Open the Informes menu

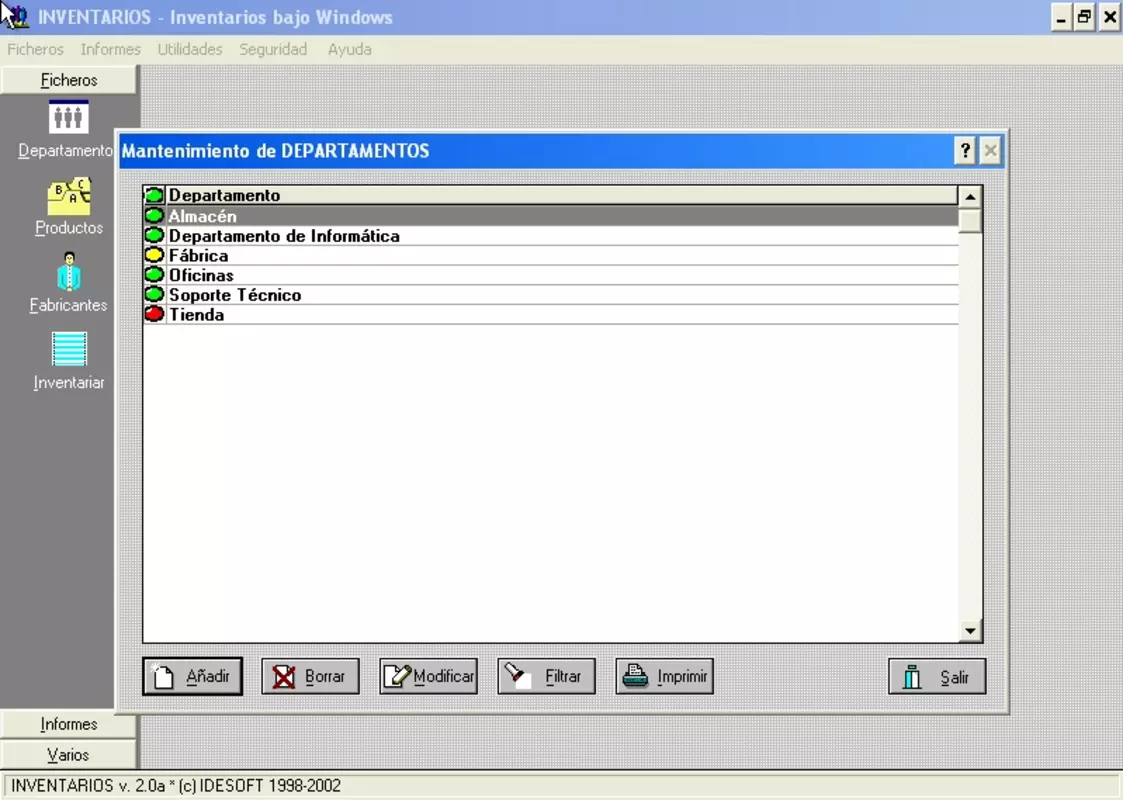[110, 49]
